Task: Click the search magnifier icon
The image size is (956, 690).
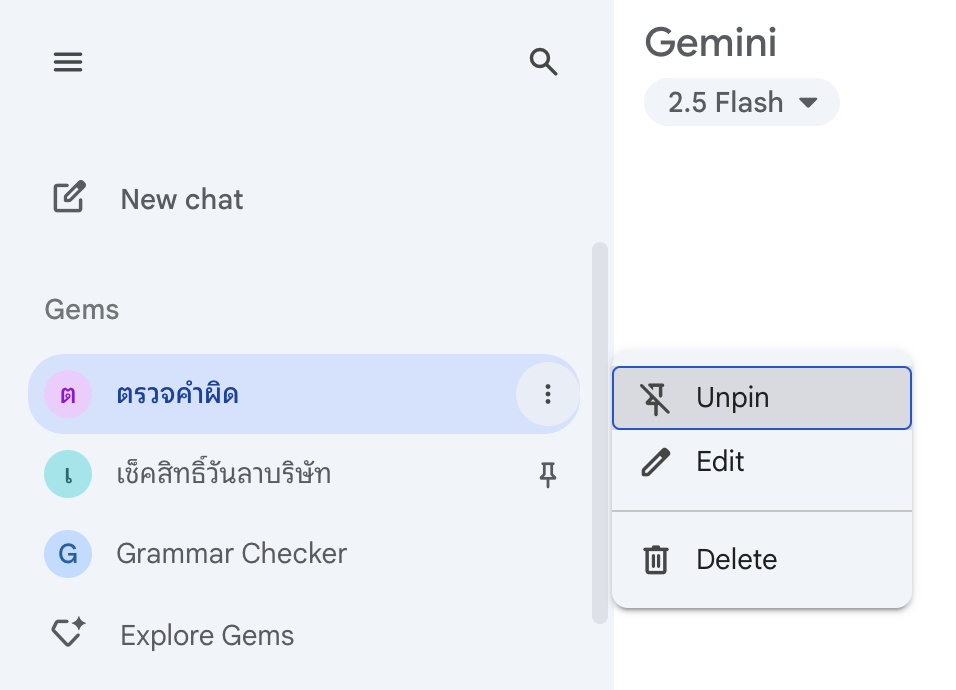Action: 543,63
